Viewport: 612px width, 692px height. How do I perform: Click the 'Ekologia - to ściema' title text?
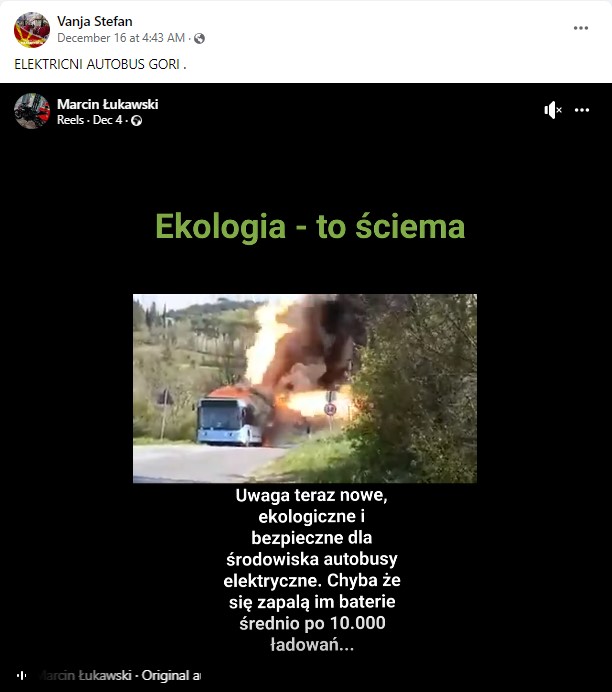coord(310,226)
